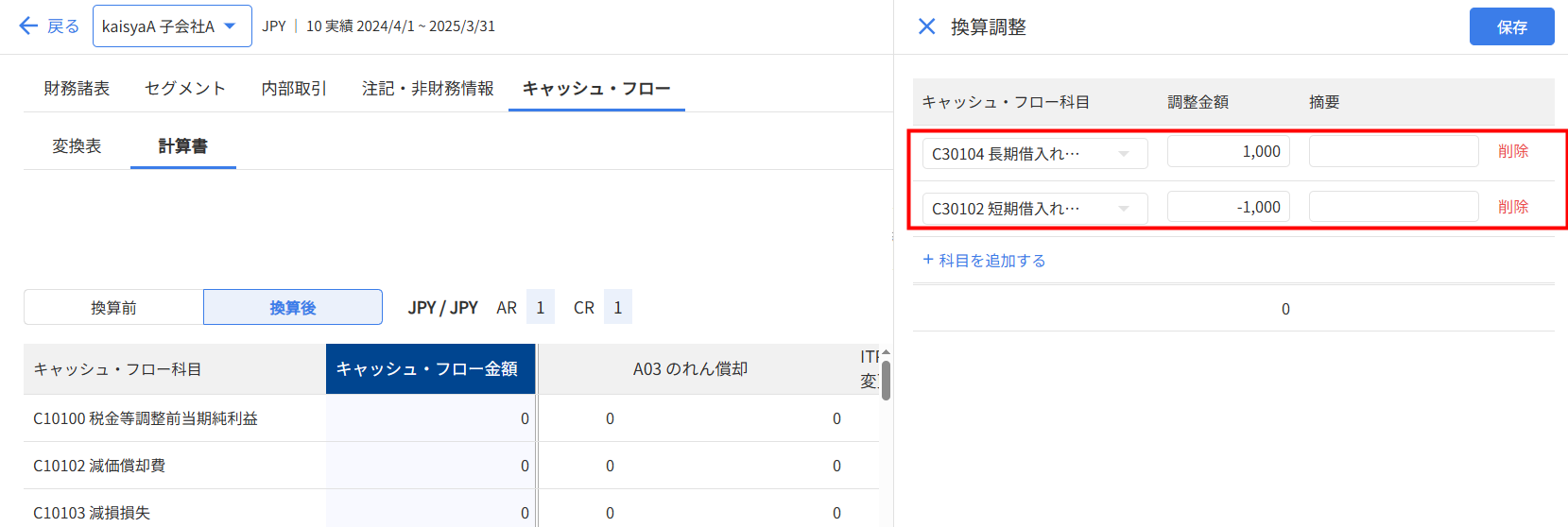Select the 注記・非財務情報 tab
This screenshot has width=1568, height=527.
(x=427, y=88)
